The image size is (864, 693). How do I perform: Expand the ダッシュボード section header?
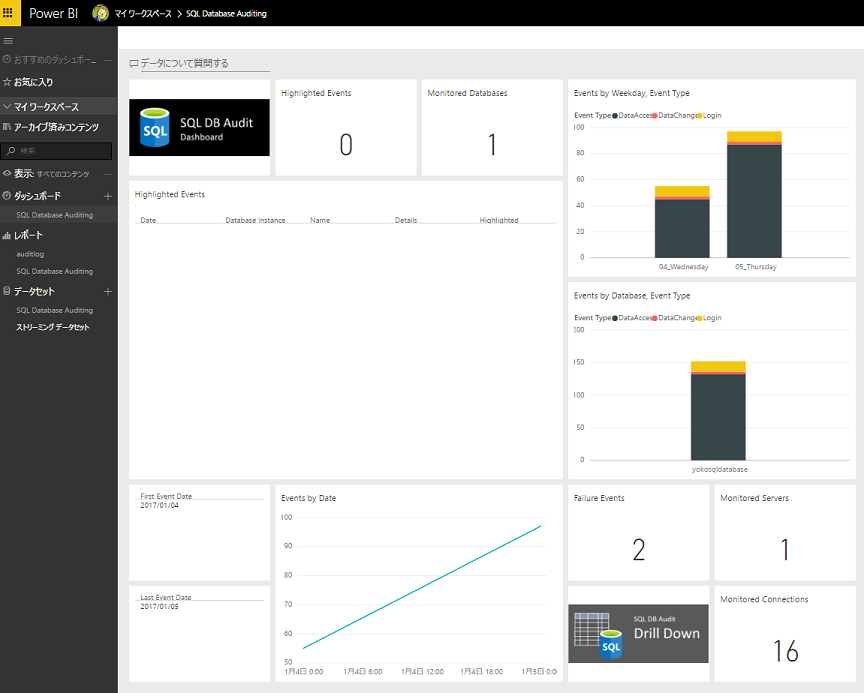(x=37, y=196)
